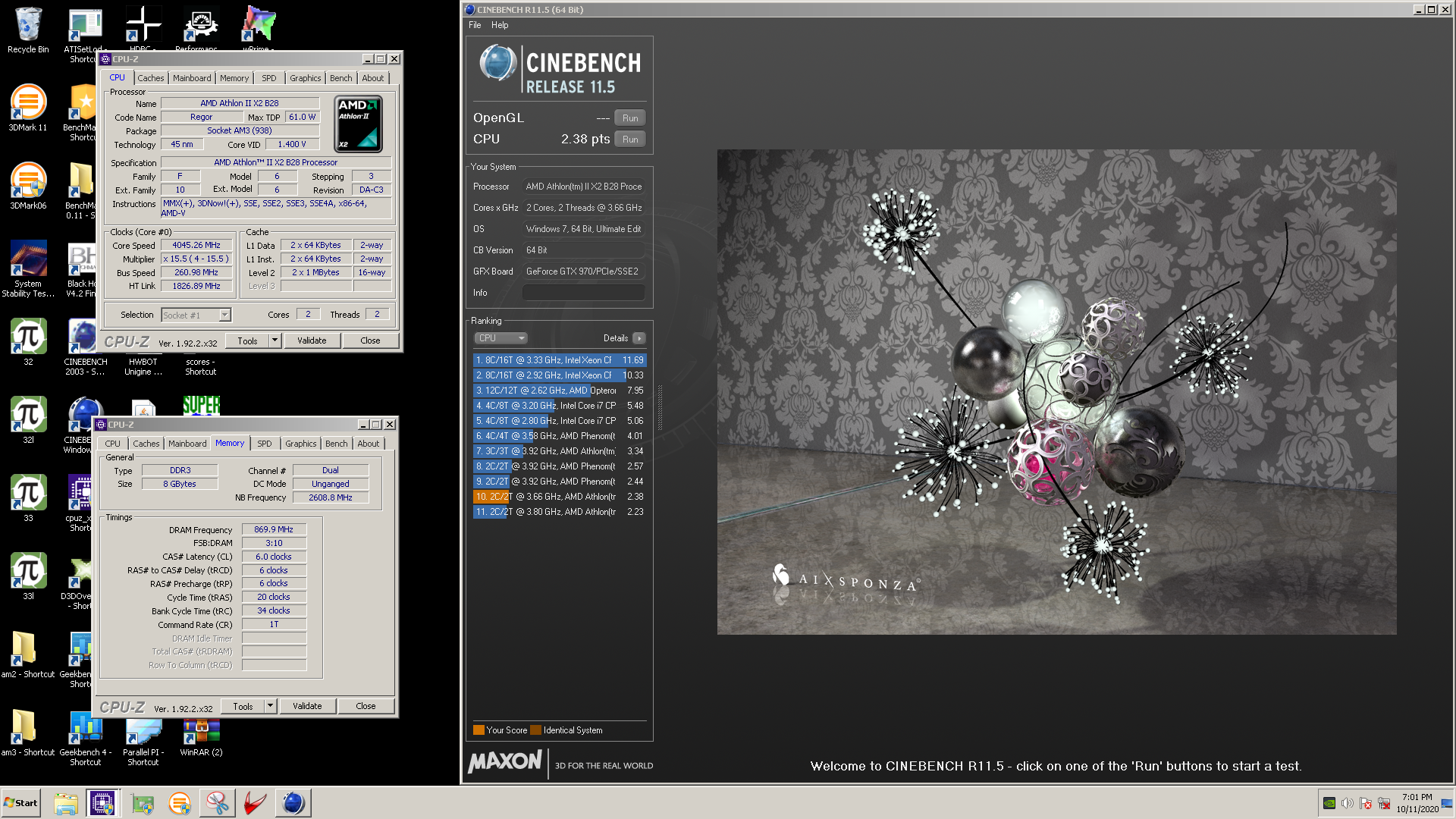
Task: Open the WinRAR (2) desktop icon
Action: click(201, 736)
